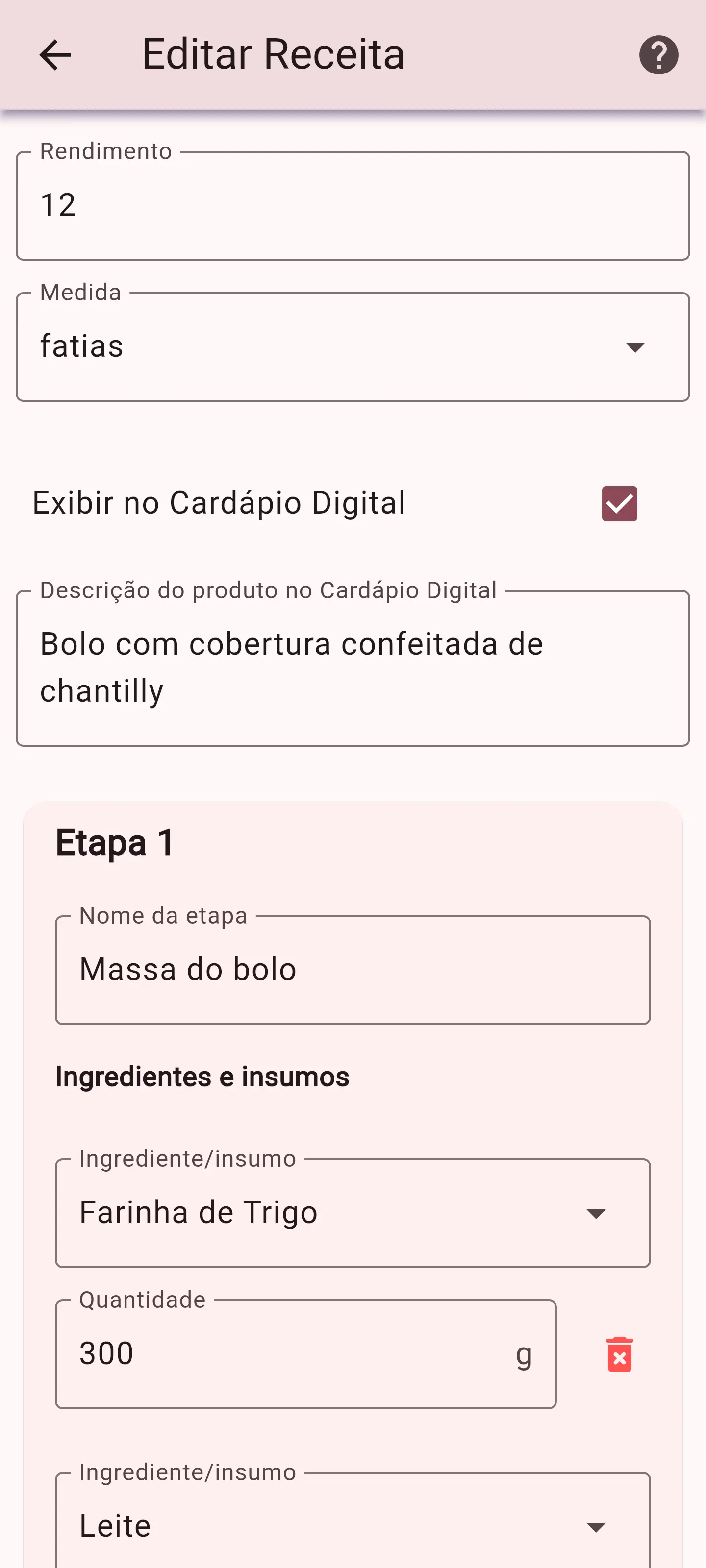This screenshot has height=1568, width=706.
Task: Click the 'Exibir no Cardápio Digital' label
Action: pyautogui.click(x=219, y=503)
